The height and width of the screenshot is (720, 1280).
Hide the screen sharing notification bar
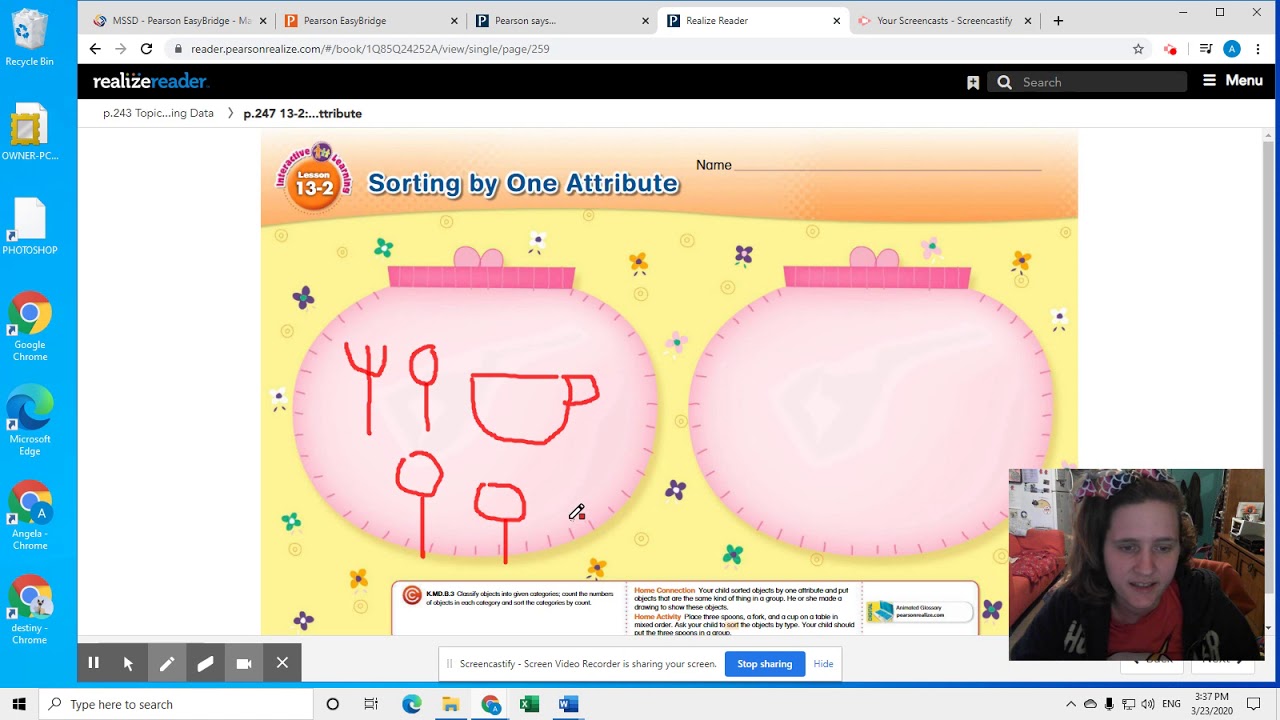pyautogui.click(x=823, y=664)
